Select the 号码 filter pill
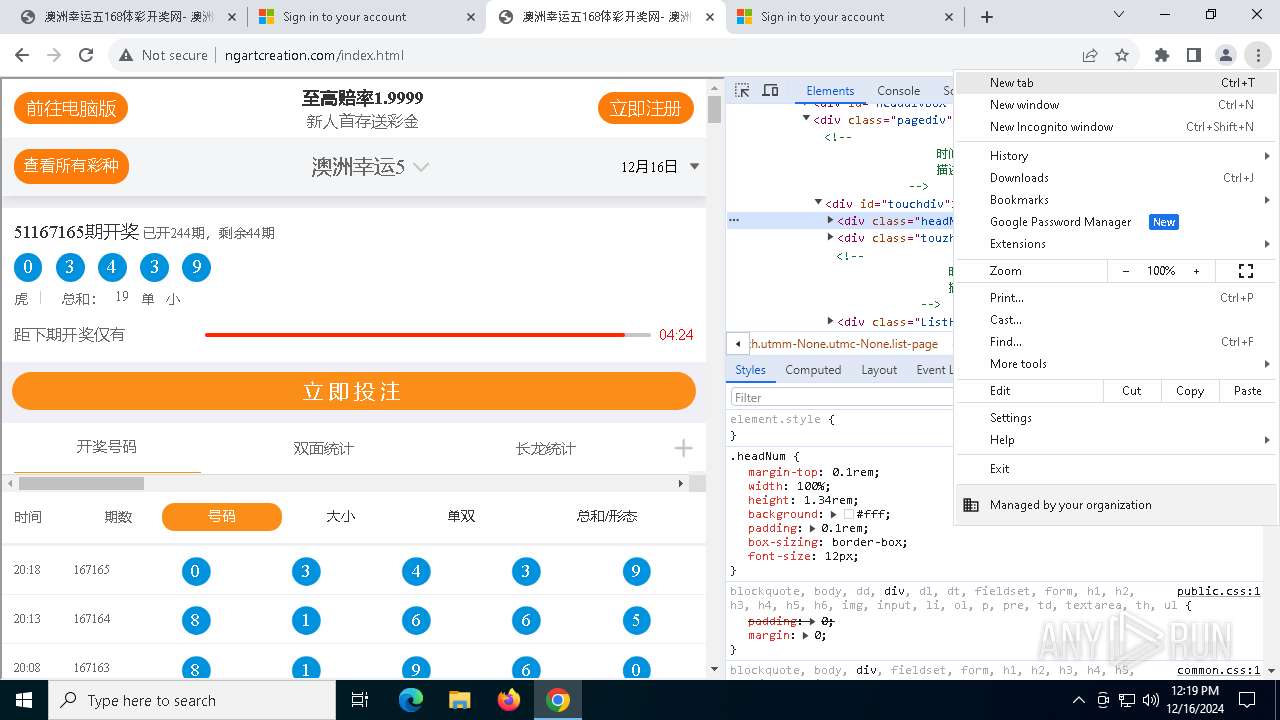The height and width of the screenshot is (720, 1280). [222, 516]
